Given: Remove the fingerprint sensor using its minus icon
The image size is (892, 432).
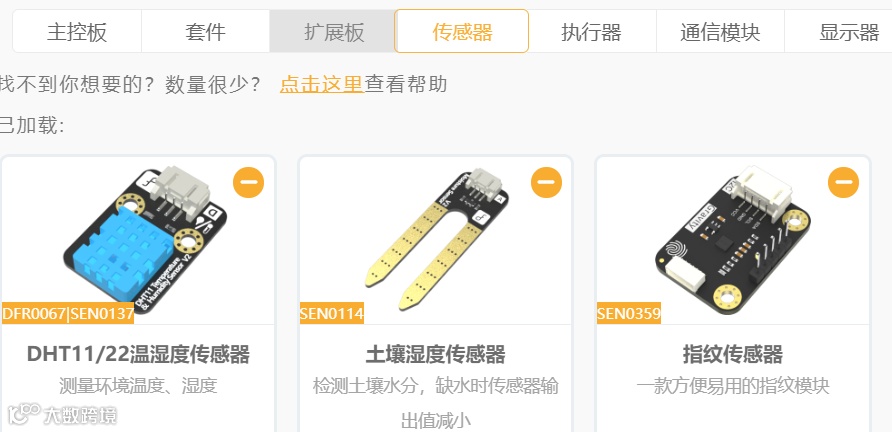Looking at the screenshot, I should [x=843, y=182].
